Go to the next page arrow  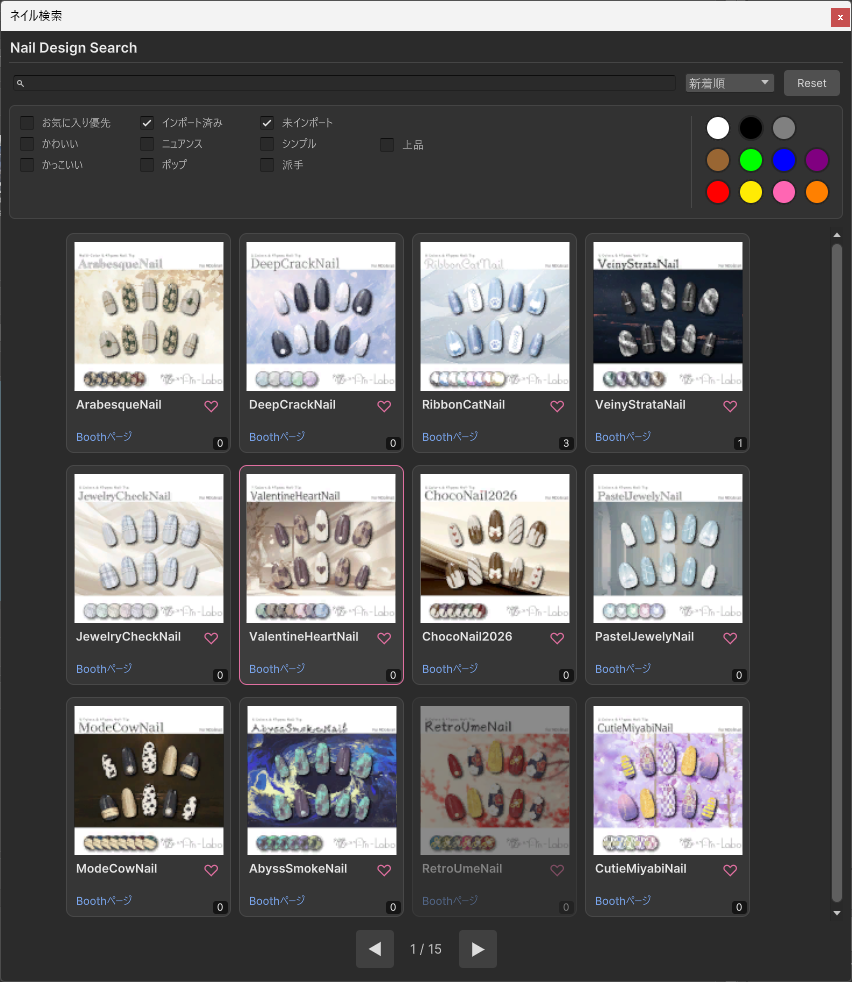tap(478, 949)
